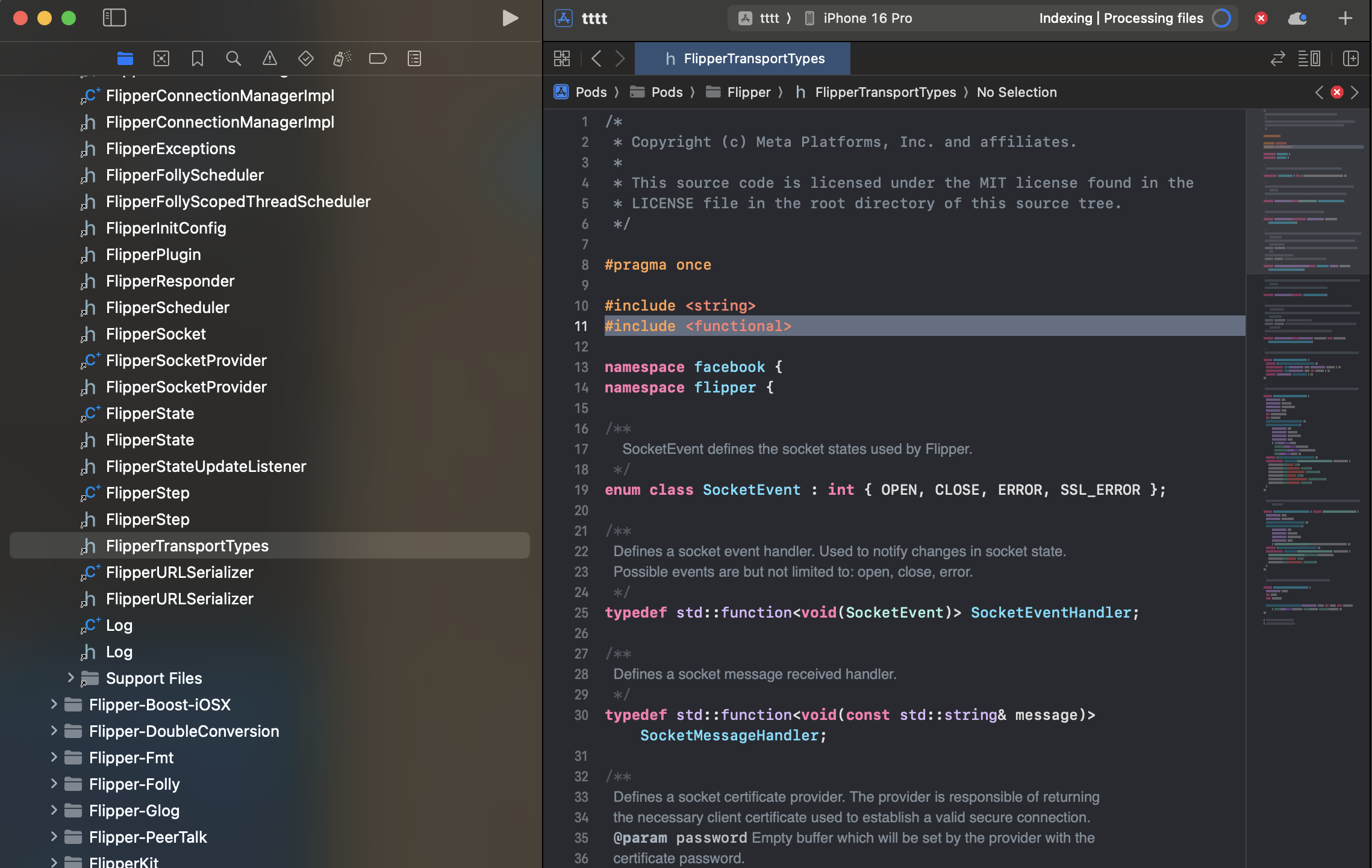
Task: Open the Breakpoint navigator
Action: click(x=378, y=58)
